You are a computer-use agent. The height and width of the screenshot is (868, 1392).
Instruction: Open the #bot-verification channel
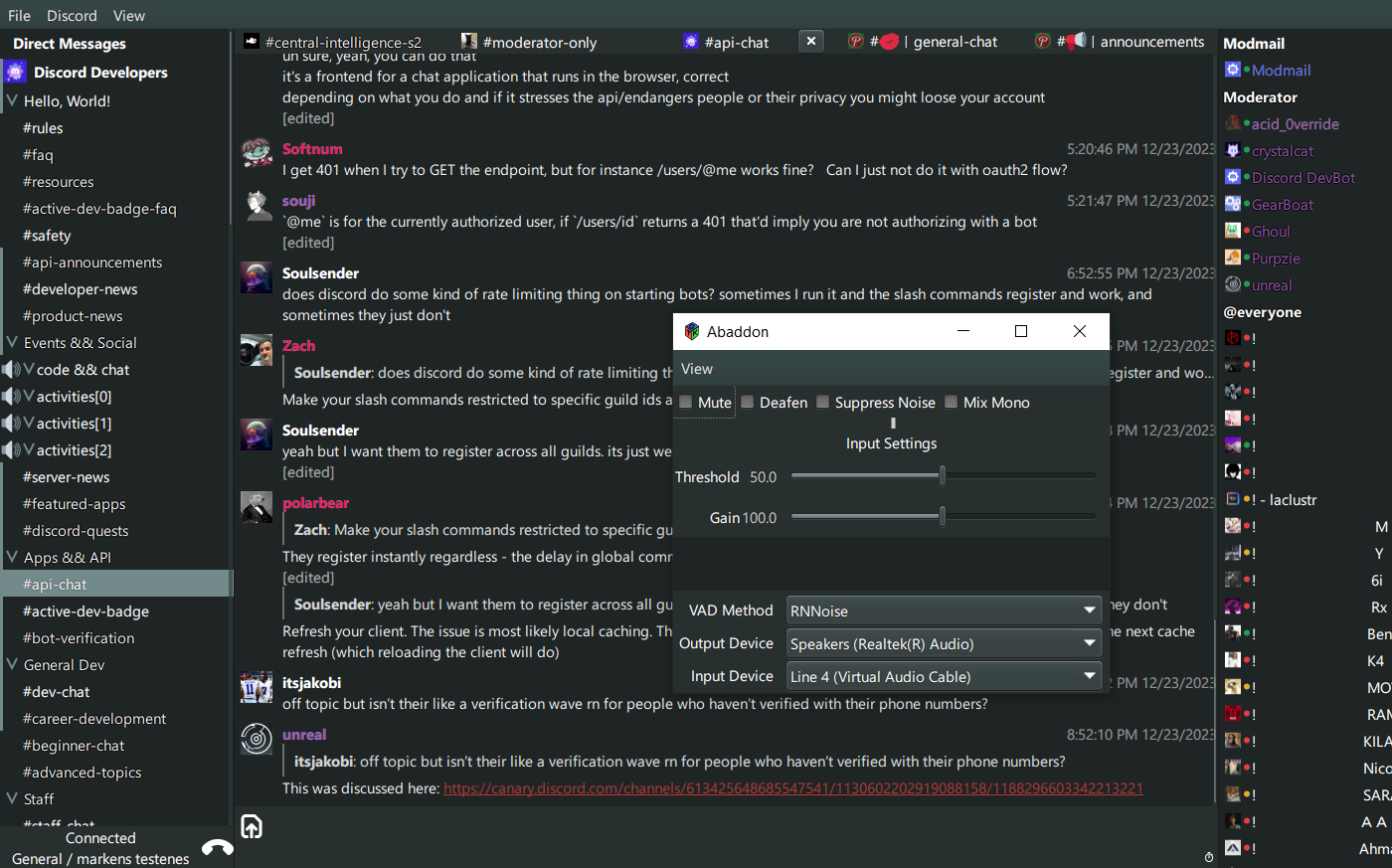79,638
